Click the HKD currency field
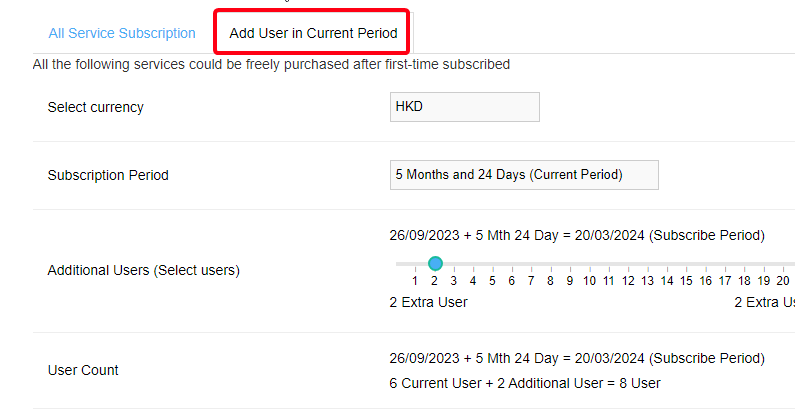 tap(464, 107)
